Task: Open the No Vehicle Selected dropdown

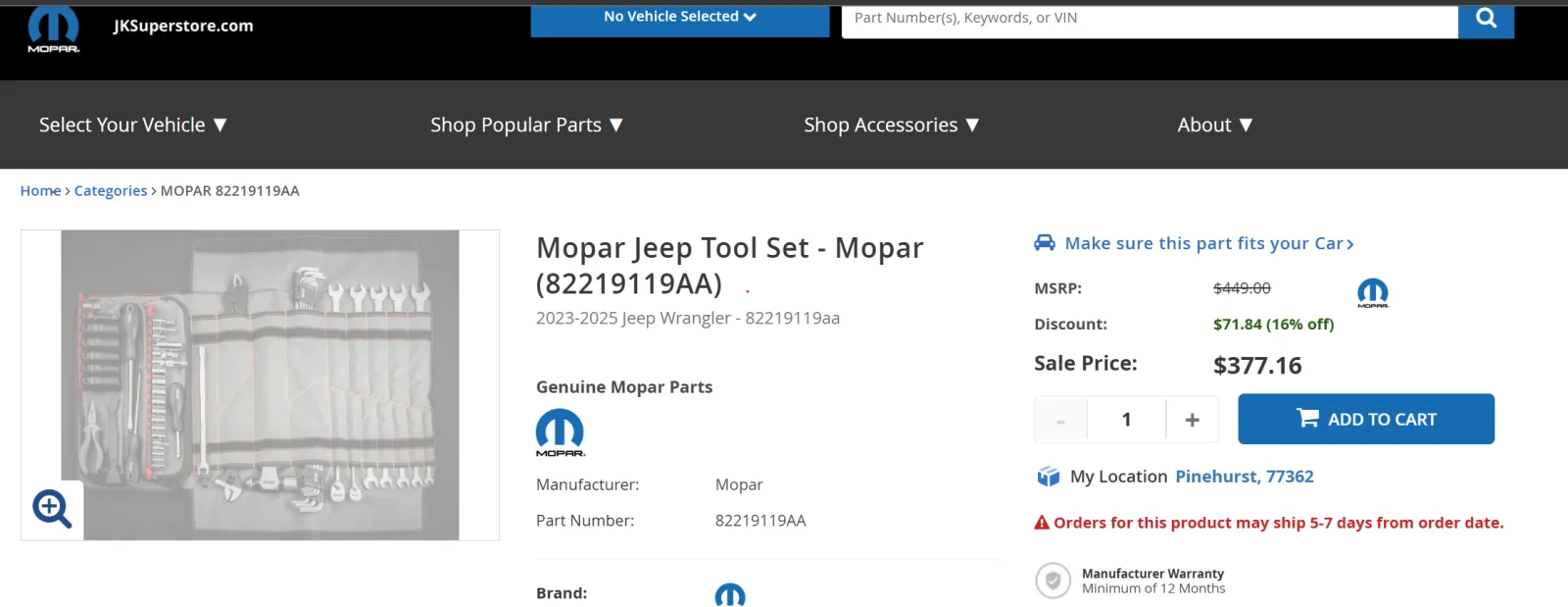Action: click(680, 19)
